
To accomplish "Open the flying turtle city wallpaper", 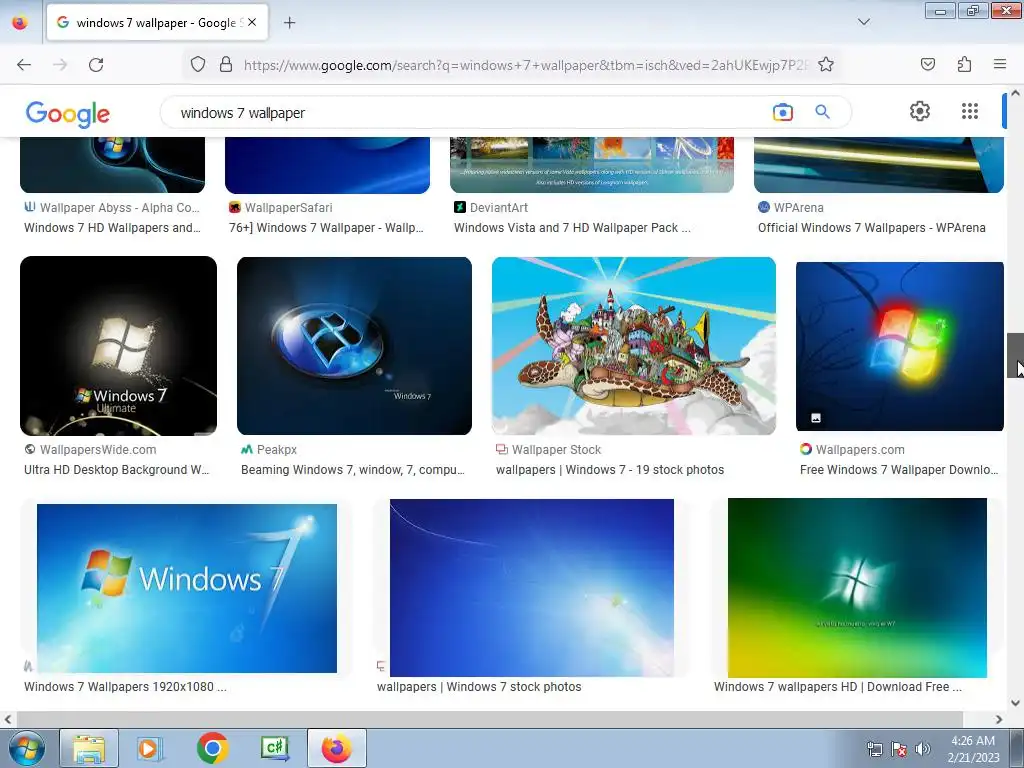I will pos(633,345).
